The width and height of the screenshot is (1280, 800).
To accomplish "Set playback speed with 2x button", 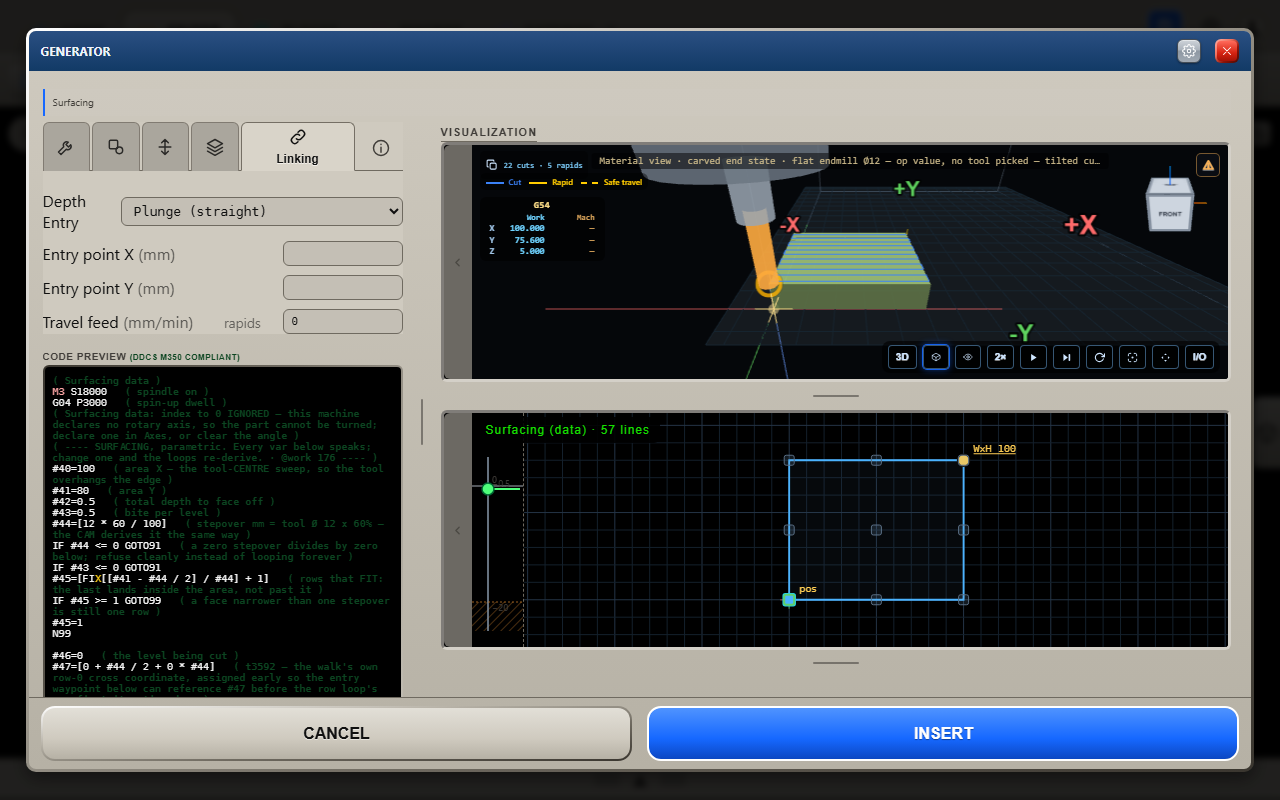I will 1000,357.
